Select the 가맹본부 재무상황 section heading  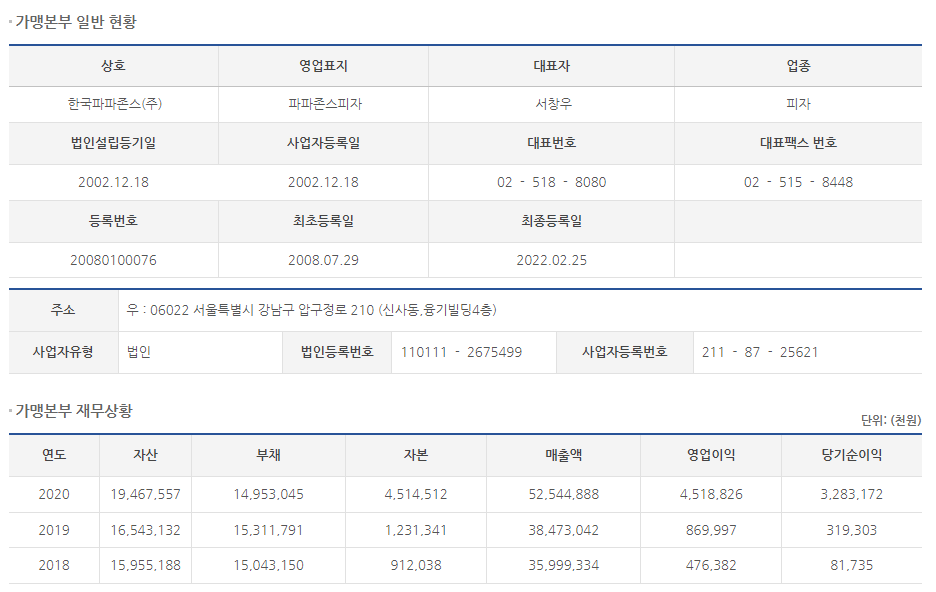coord(73,411)
